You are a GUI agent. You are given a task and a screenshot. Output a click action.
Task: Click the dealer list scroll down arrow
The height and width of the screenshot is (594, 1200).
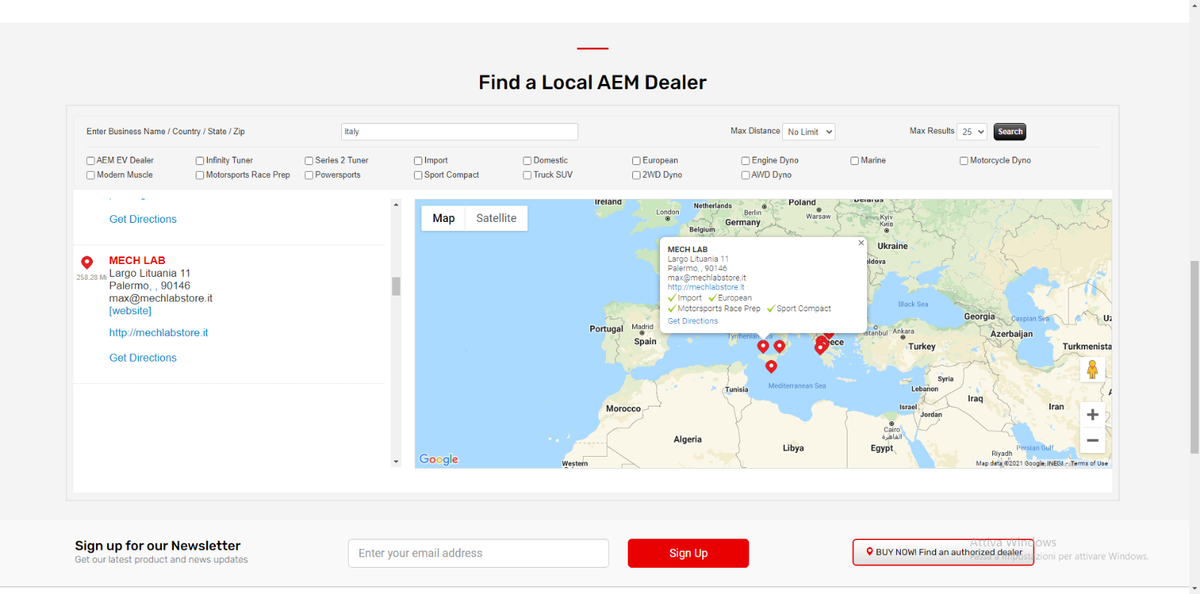(396, 461)
